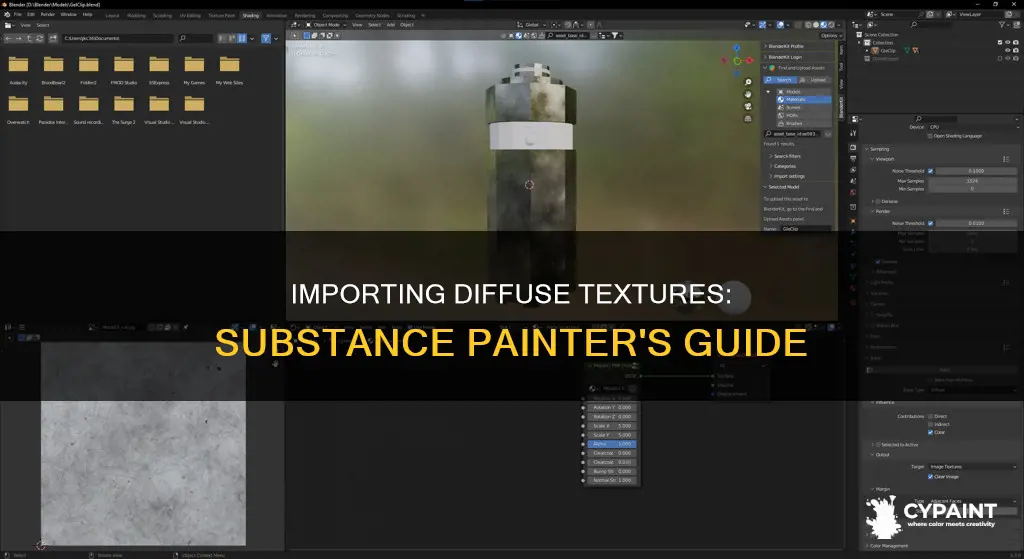Disable GleClip render camera icon

1016,50
